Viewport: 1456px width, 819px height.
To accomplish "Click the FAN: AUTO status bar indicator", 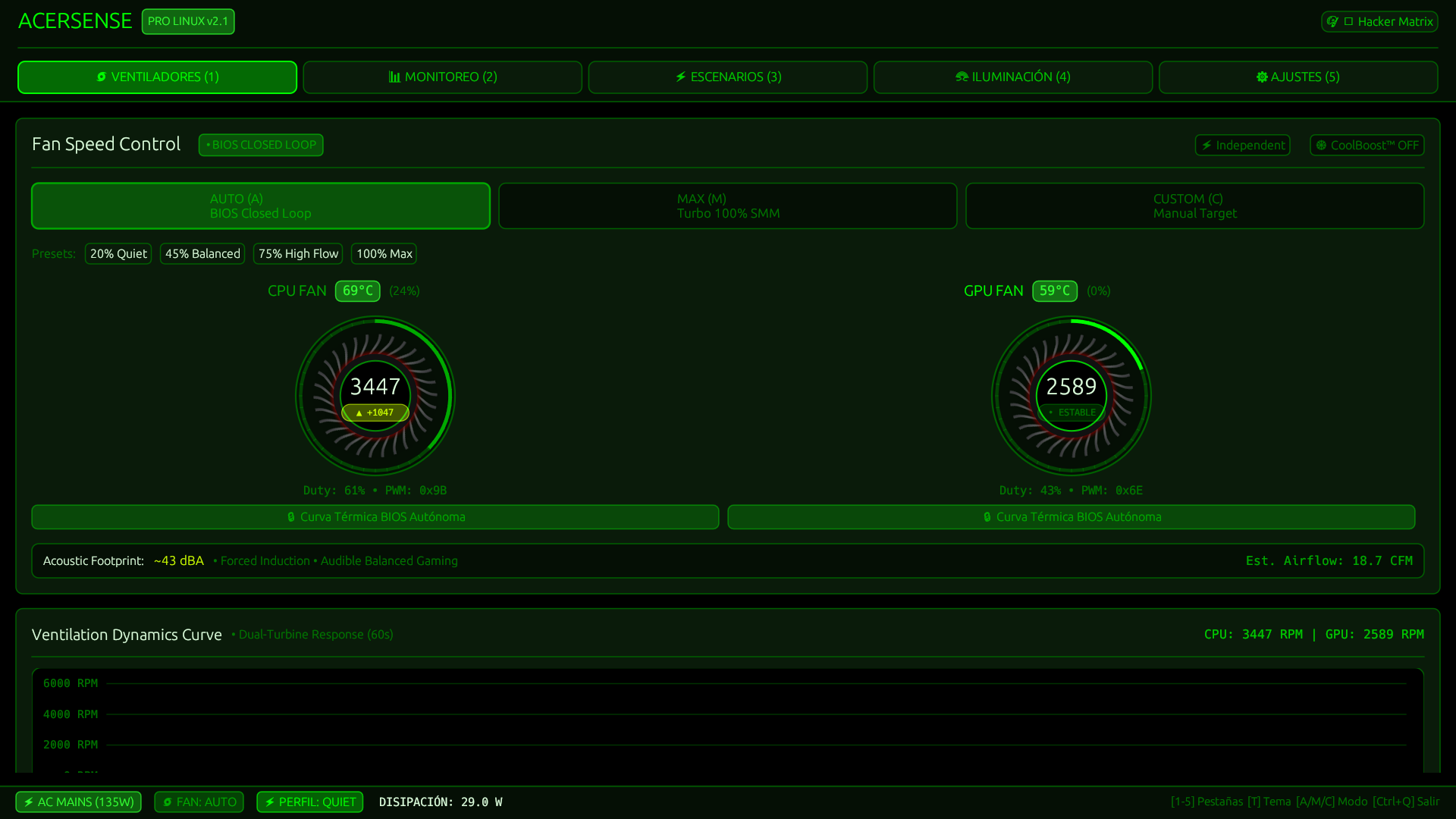I will point(199,802).
